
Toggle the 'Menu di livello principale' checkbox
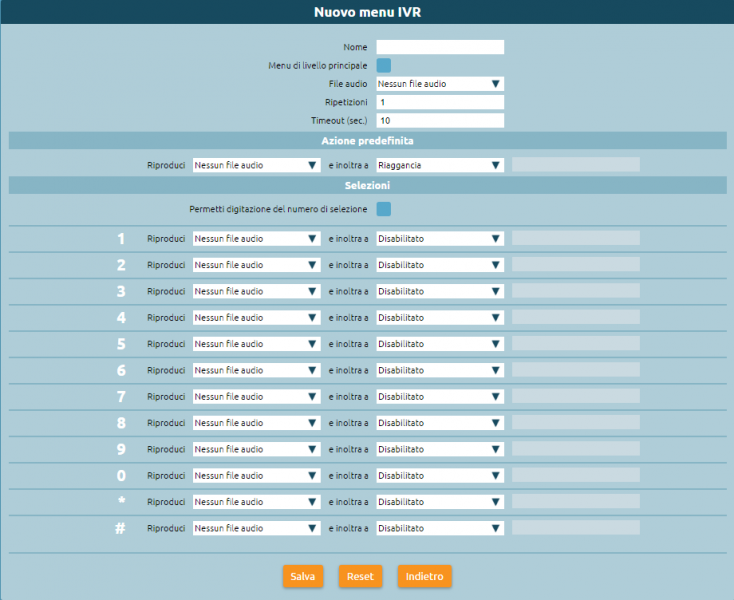pyautogui.click(x=383, y=65)
